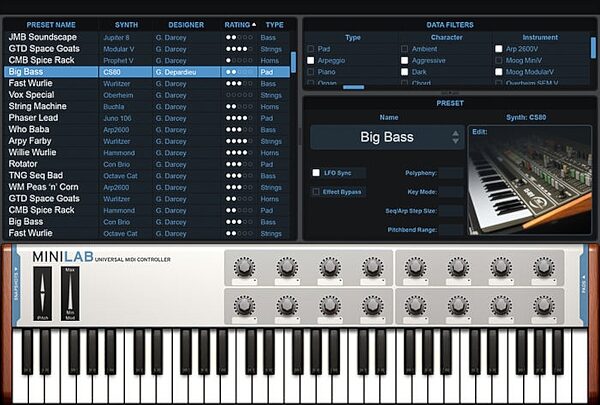Screen dimensions: 600x405
Task: Uncheck the Aggressive character filter
Action: click(404, 60)
